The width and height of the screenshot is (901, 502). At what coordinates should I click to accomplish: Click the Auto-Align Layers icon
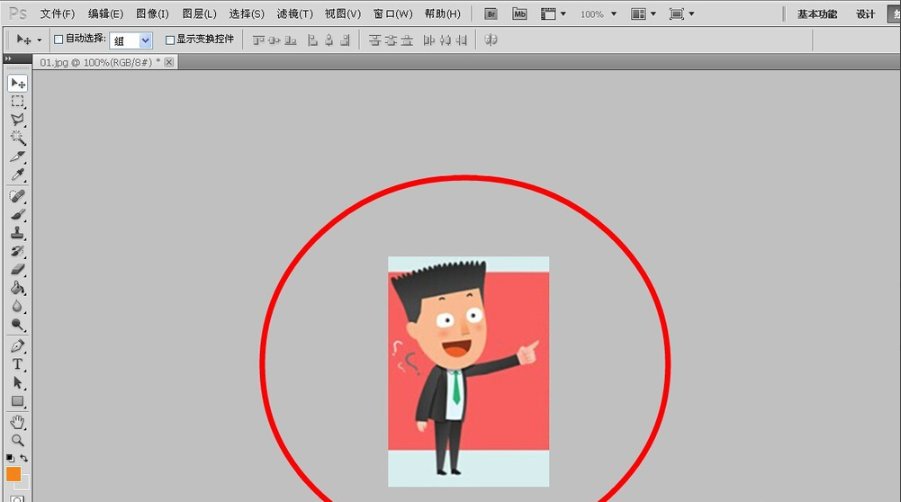(491, 40)
